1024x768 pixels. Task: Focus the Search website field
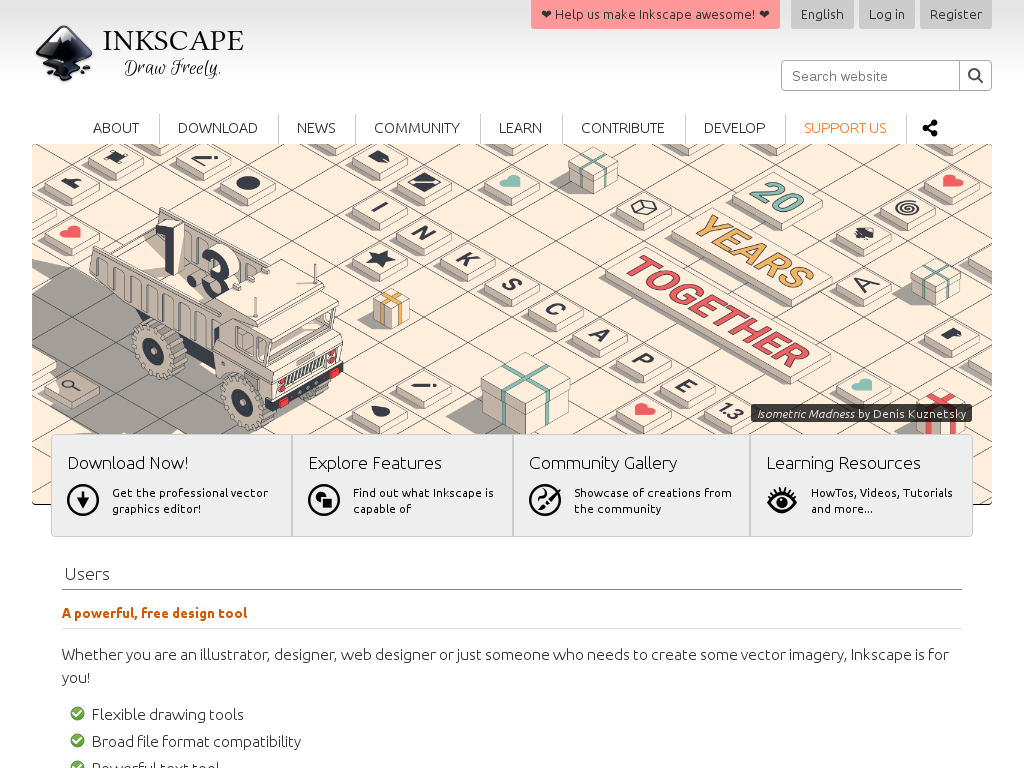point(870,76)
